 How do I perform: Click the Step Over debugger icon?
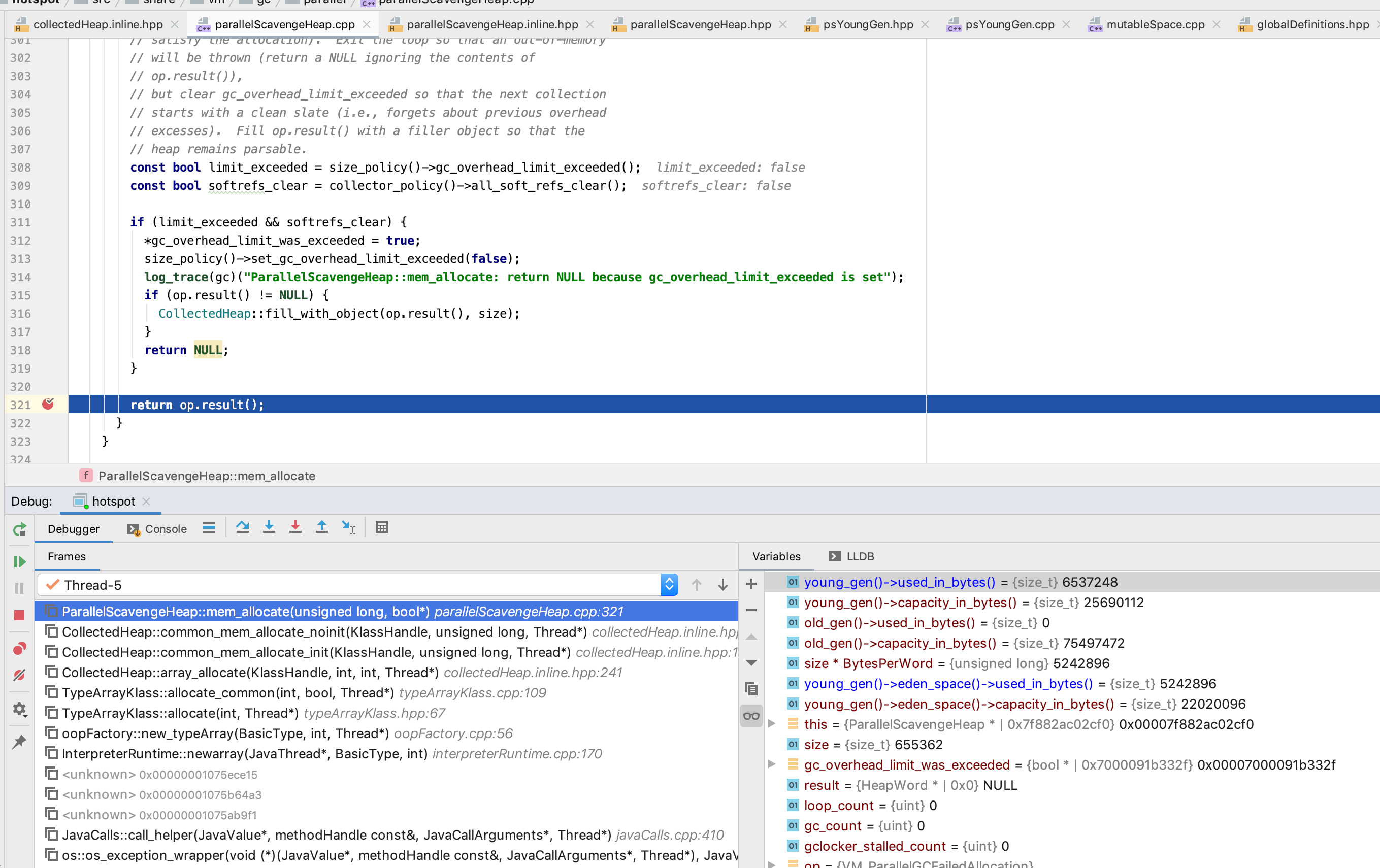242,527
